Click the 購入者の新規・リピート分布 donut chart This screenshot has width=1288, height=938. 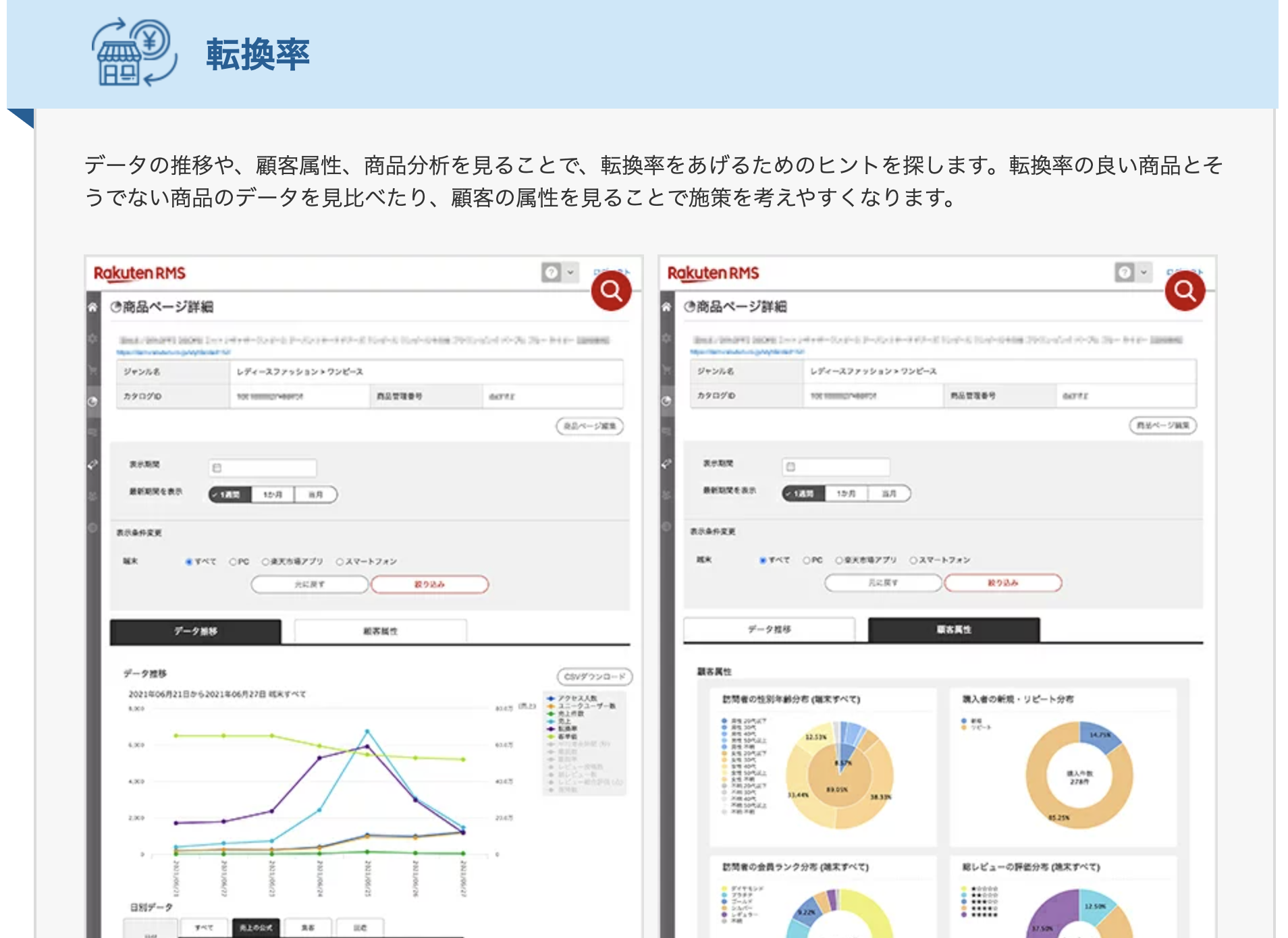pos(1079,775)
